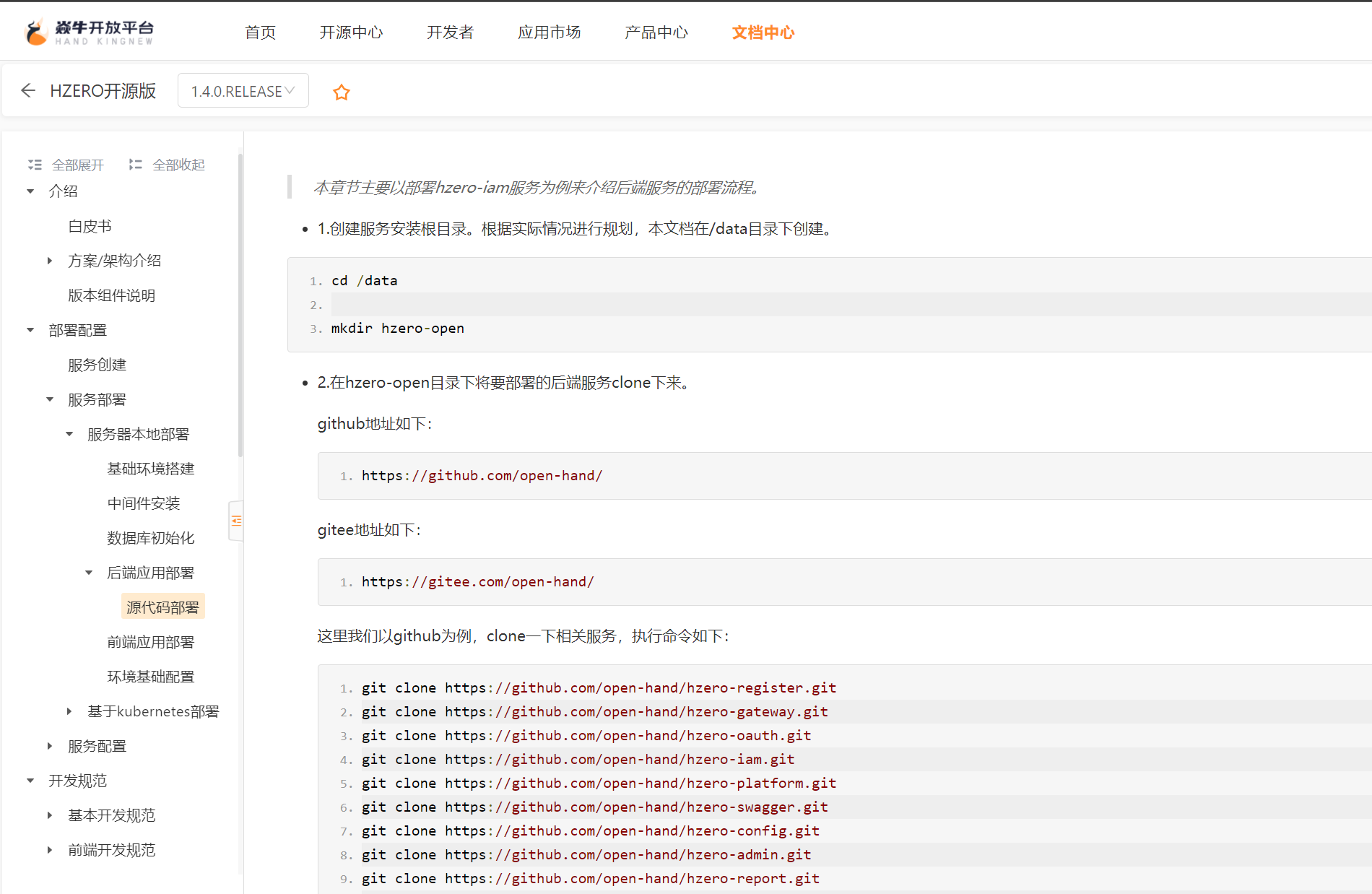The height and width of the screenshot is (894, 1372).
Task: Open 应用市场 from the navigation bar
Action: pyautogui.click(x=550, y=32)
